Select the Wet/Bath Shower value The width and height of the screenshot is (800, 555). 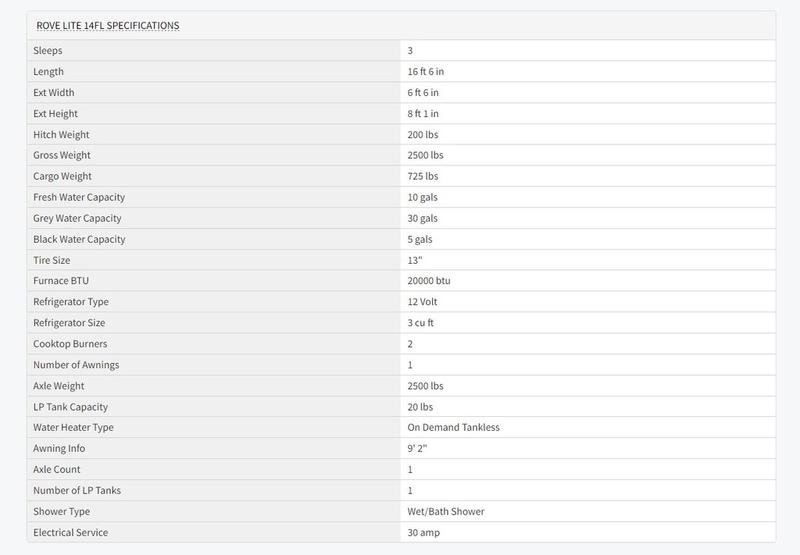[445, 511]
